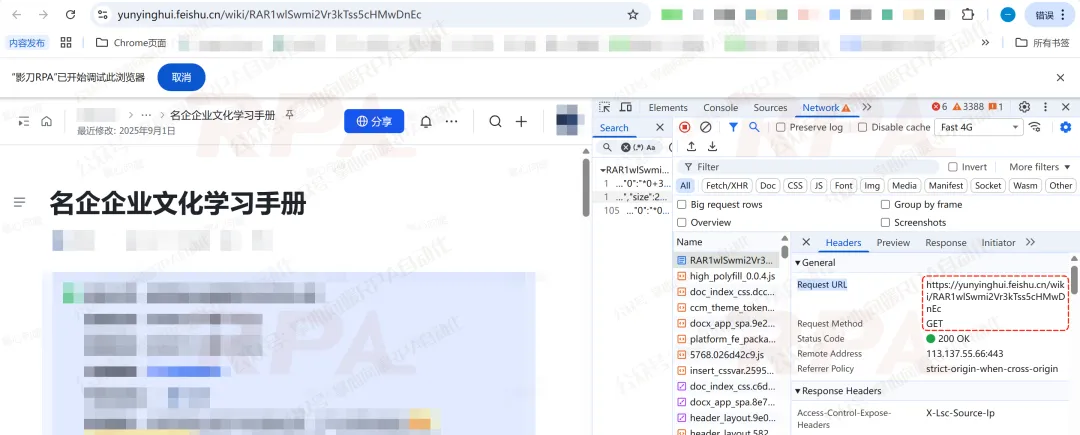Viewport: 1080px width, 435px height.
Task: Enable Preserve log checkbox
Action: pos(780,127)
